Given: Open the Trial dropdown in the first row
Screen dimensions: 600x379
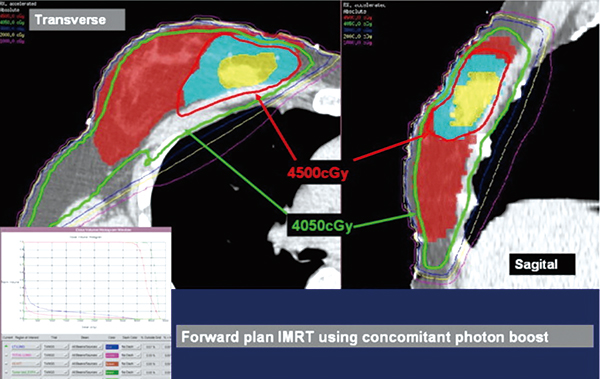Looking at the screenshot, I should (x=56, y=347).
